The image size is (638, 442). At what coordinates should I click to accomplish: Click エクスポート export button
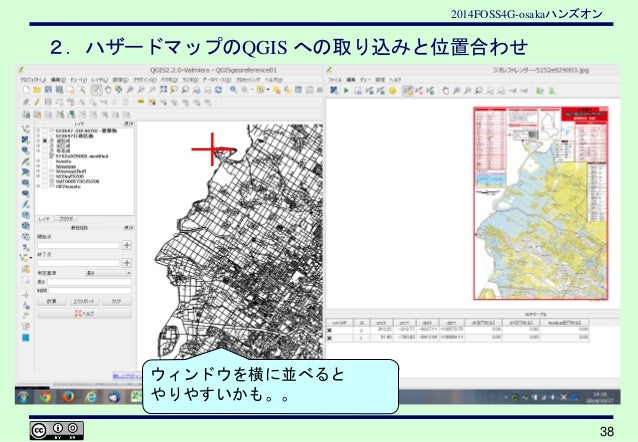tap(84, 302)
